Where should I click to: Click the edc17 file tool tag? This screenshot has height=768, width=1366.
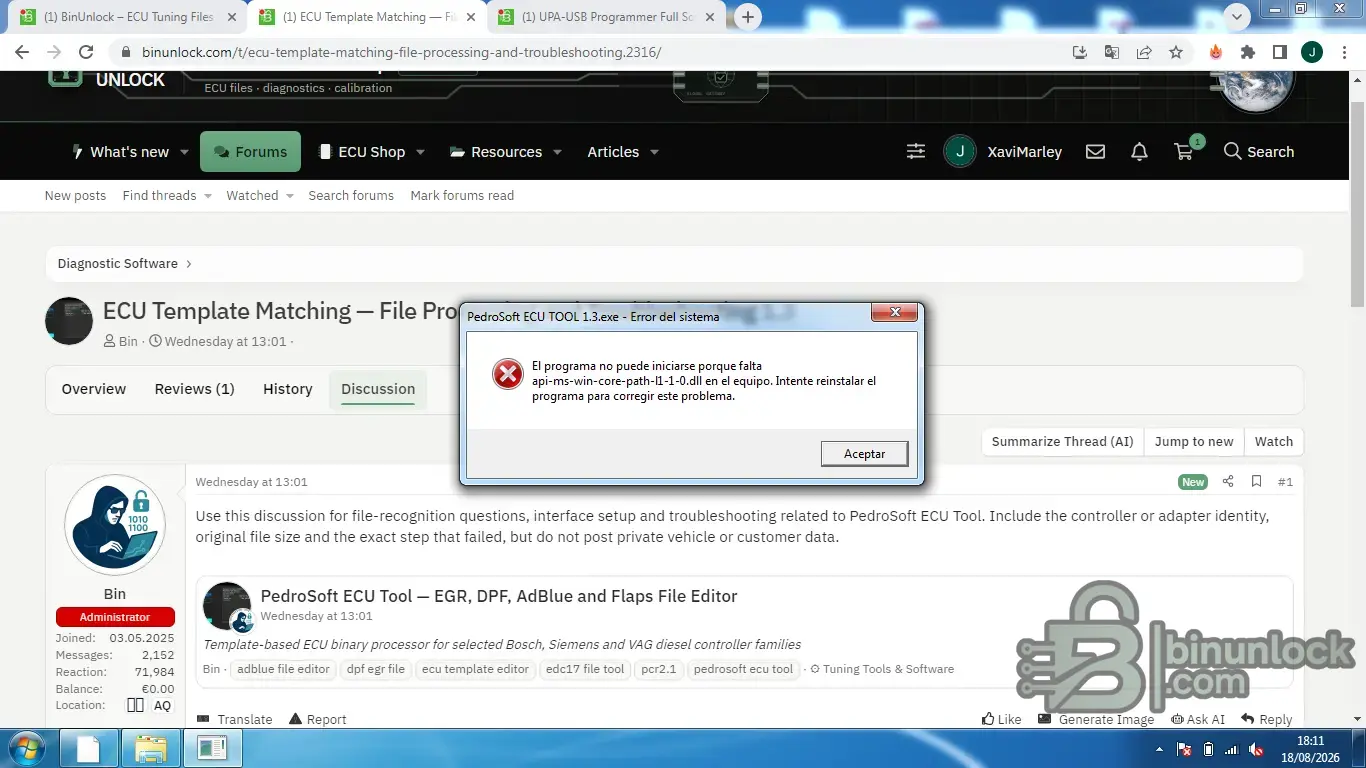pyautogui.click(x=585, y=669)
